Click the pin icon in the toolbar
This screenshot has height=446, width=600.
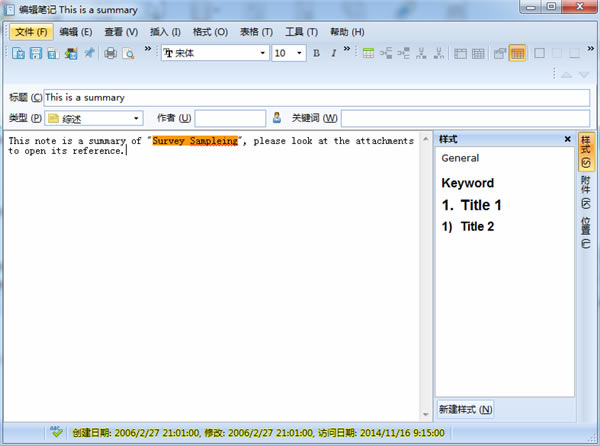(89, 53)
